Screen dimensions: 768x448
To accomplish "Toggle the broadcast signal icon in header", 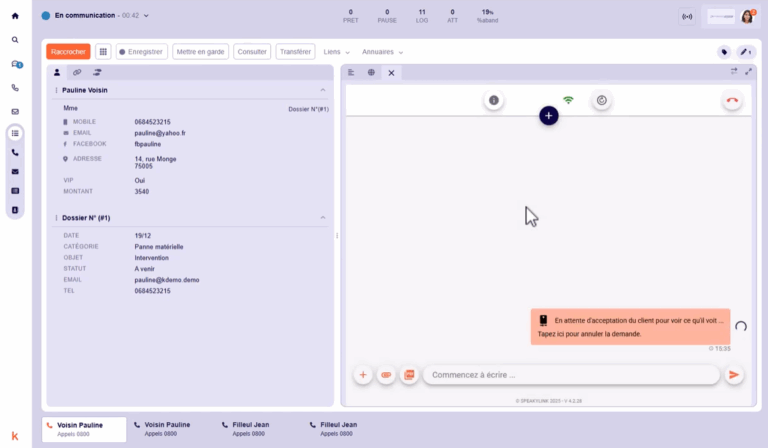I will (686, 17).
